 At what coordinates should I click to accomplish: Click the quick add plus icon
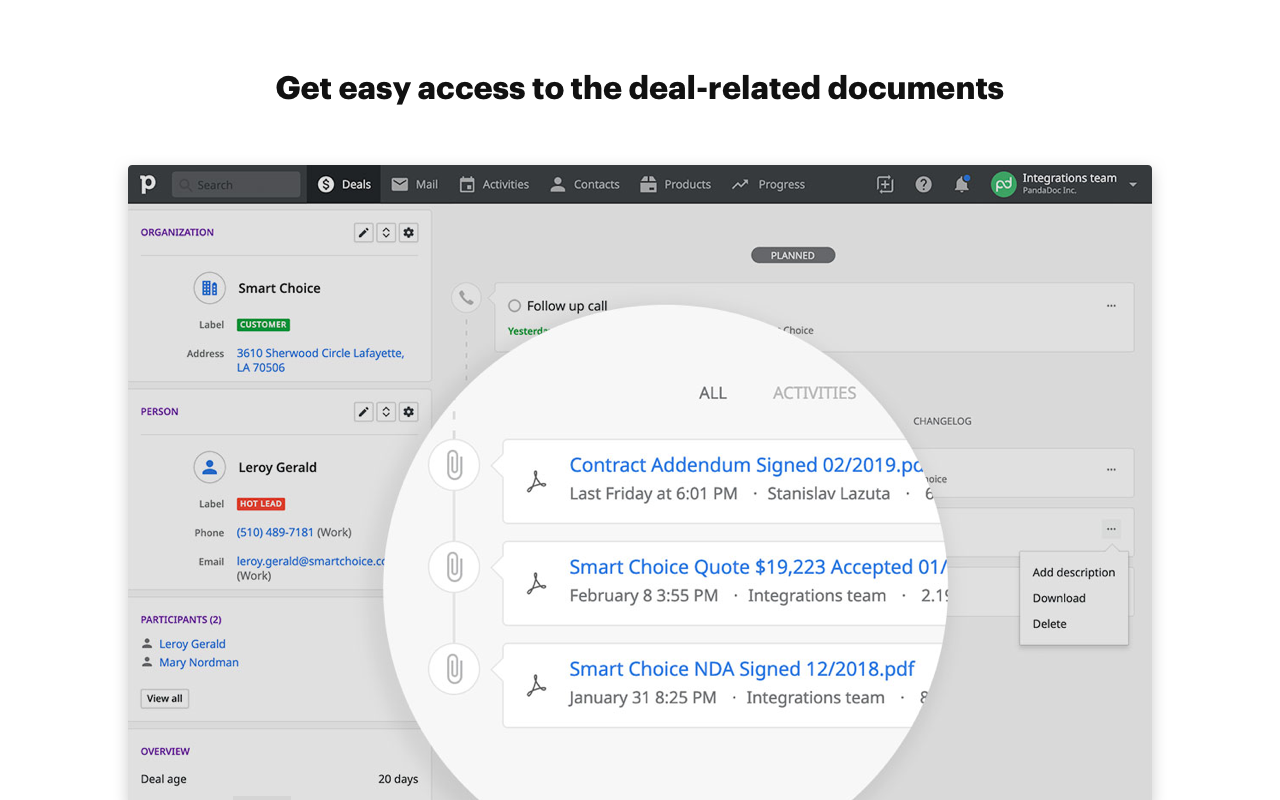click(885, 184)
